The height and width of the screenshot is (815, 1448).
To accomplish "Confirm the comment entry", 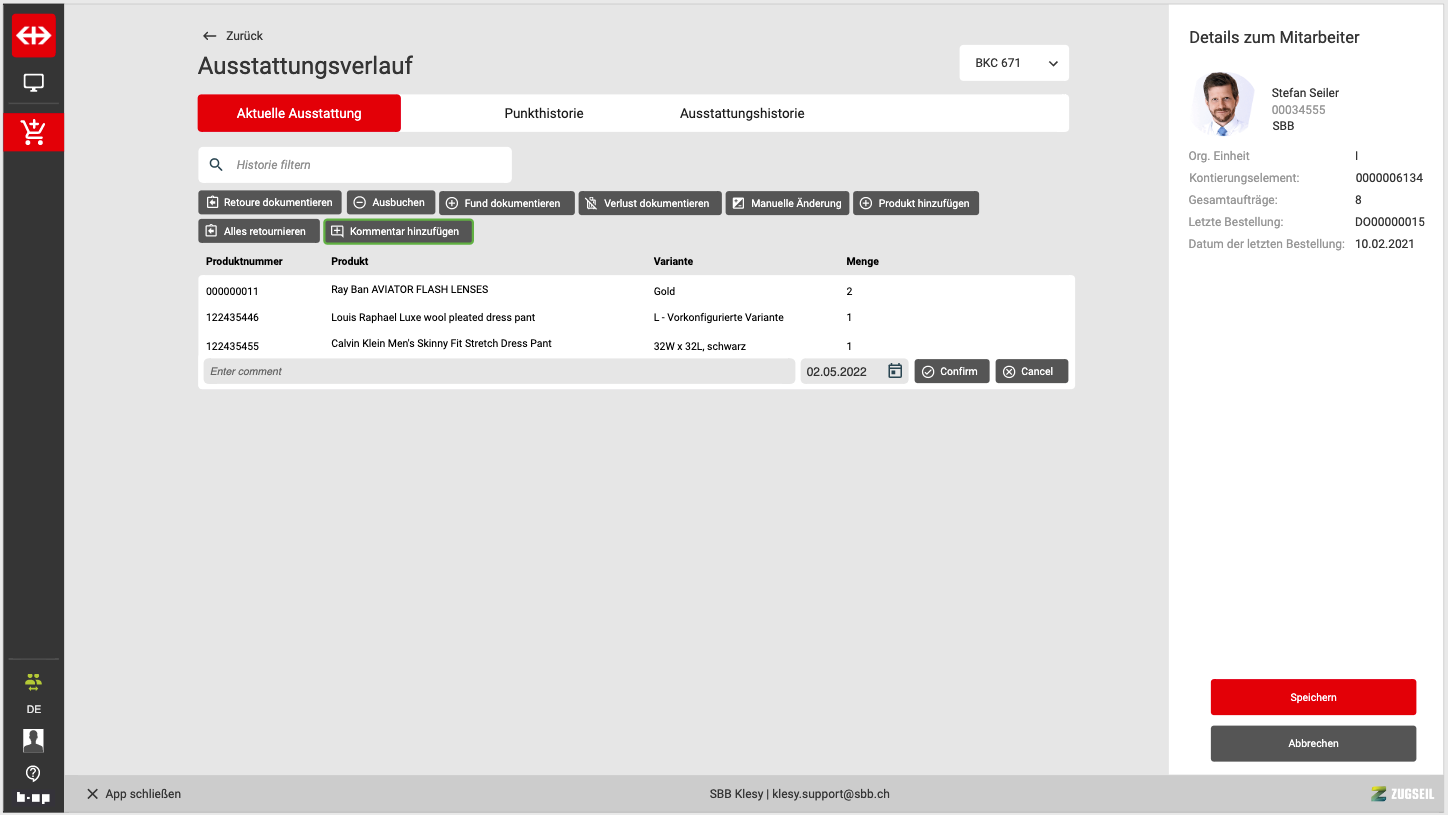I will (951, 371).
